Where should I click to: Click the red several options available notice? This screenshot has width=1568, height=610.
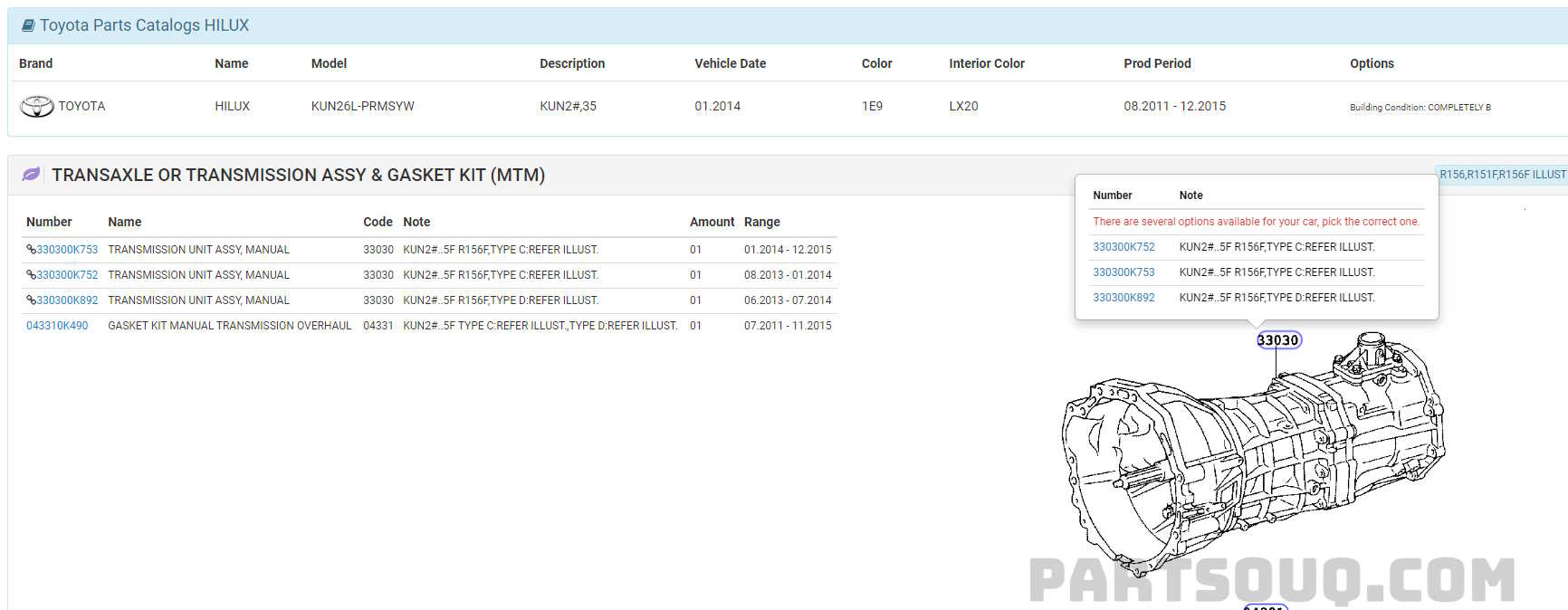coord(1256,222)
